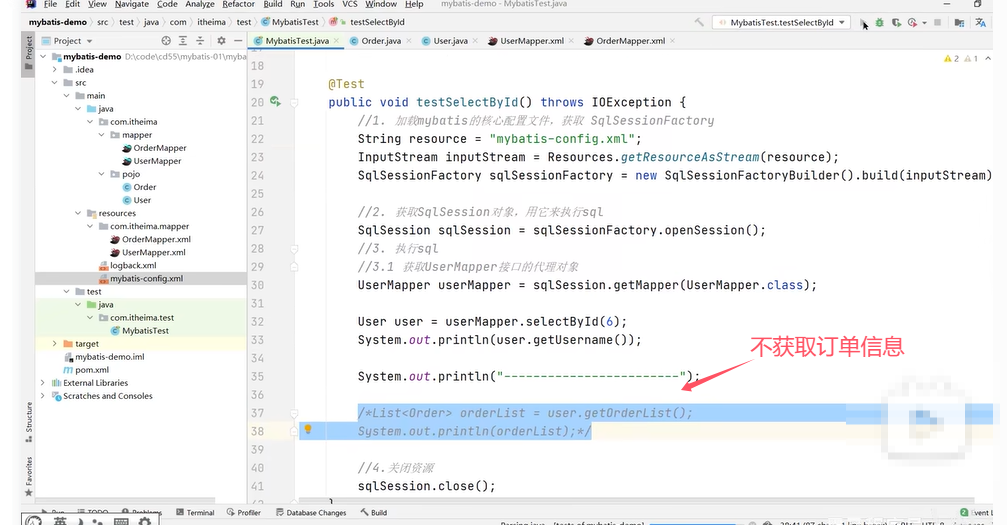Show warnings indicator with 2 warnings
The width and height of the screenshot is (1007, 525).
951,58
